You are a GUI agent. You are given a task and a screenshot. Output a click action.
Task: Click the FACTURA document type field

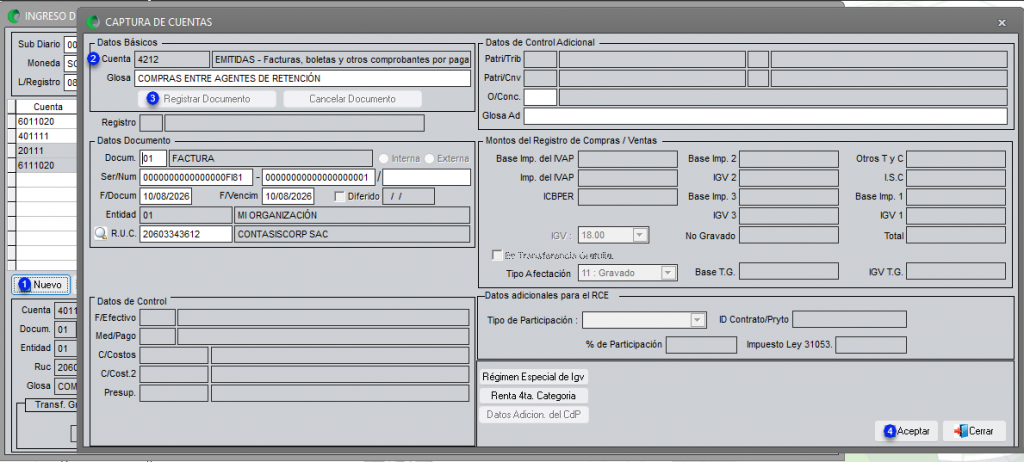pos(270,158)
